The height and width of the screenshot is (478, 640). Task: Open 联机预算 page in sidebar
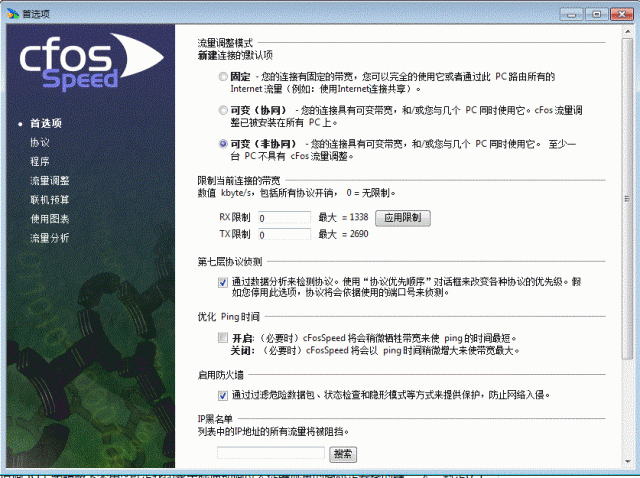50,200
